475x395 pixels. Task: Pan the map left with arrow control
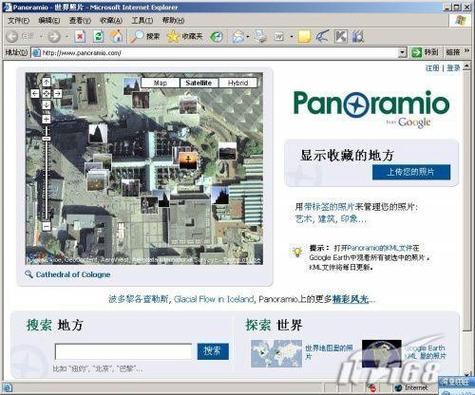[35, 94]
